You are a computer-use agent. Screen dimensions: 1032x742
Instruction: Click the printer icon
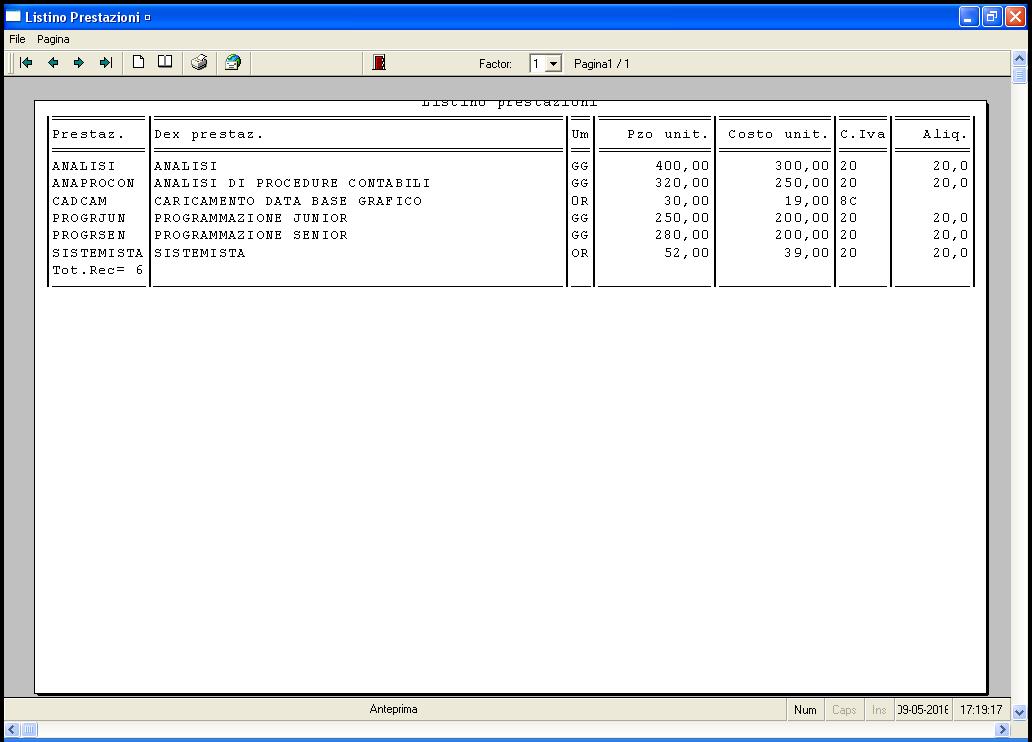tap(199, 63)
